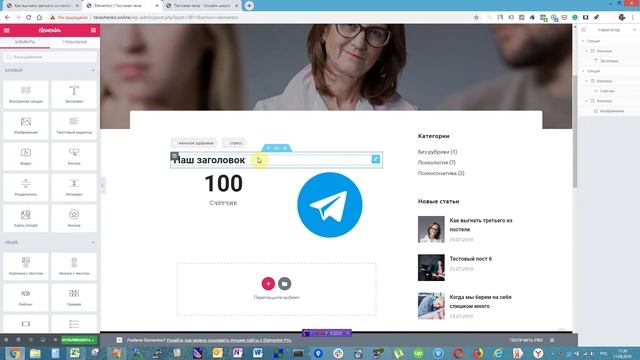Collapse the Базовые widget category
This screenshot has height=360, width=640.
click(x=93, y=71)
